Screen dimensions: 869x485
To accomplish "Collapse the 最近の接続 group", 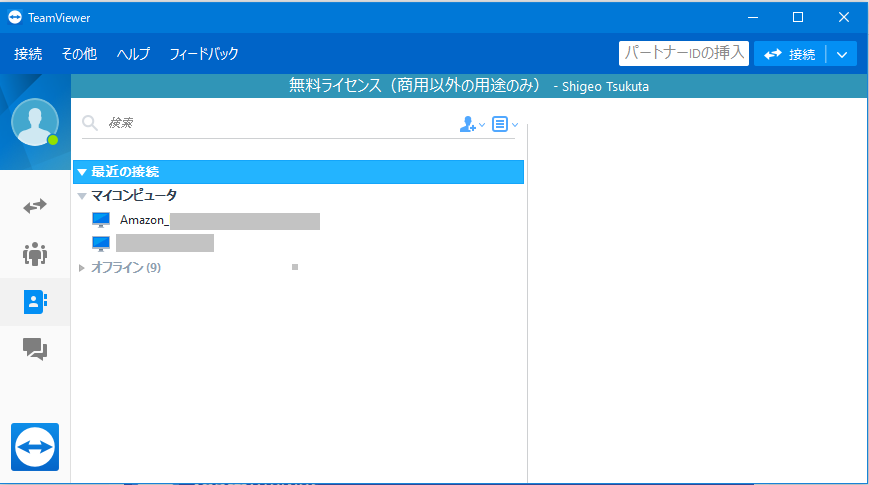I will tap(82, 172).
